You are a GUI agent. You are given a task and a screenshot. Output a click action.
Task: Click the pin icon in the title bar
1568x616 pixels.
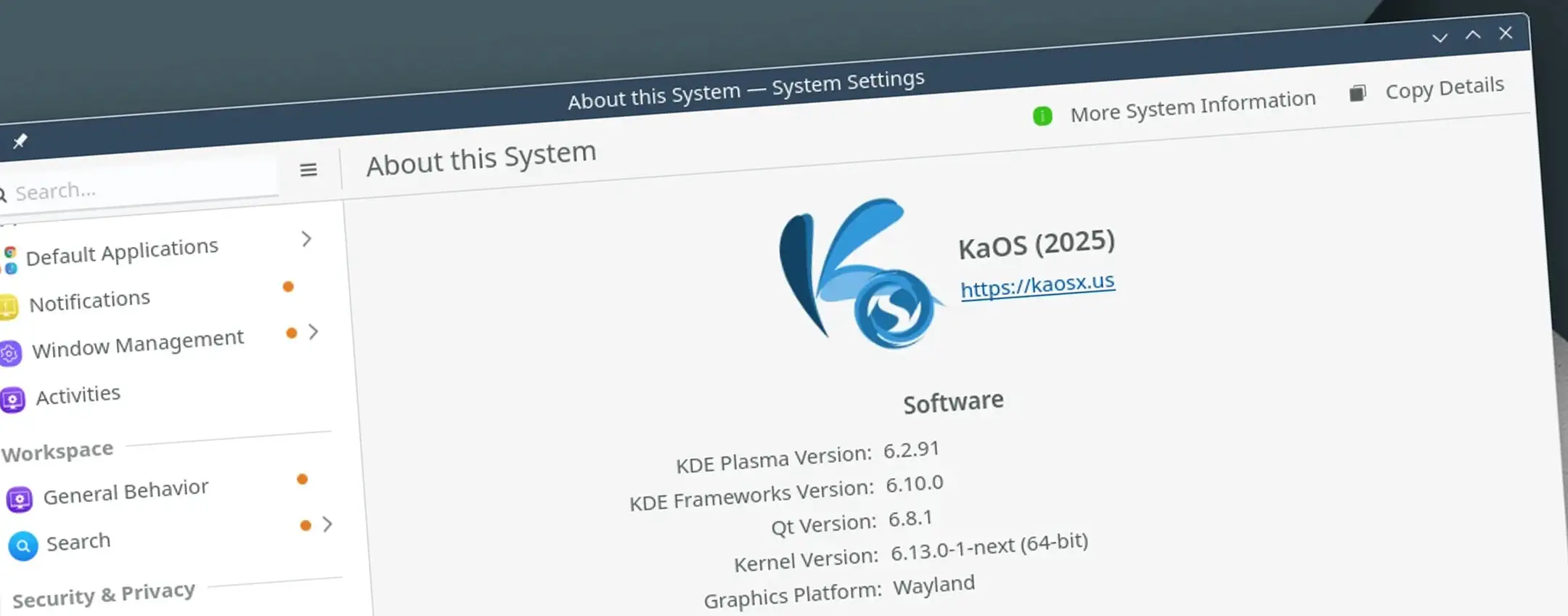pos(20,140)
